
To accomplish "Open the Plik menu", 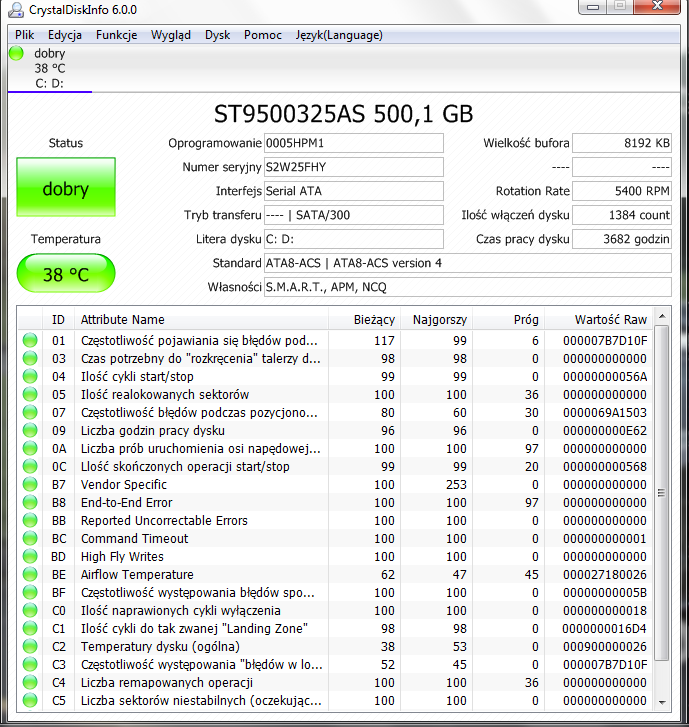I will point(25,35).
